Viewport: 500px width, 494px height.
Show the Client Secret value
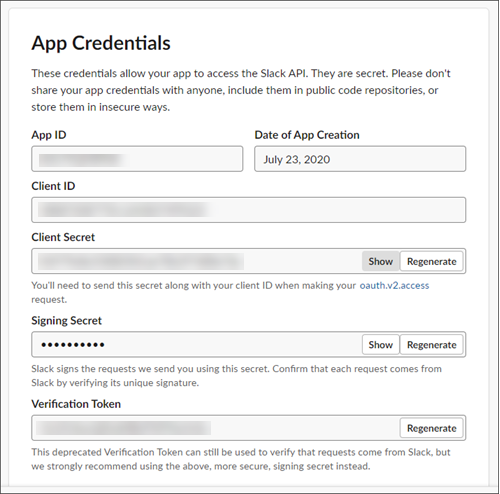380,261
